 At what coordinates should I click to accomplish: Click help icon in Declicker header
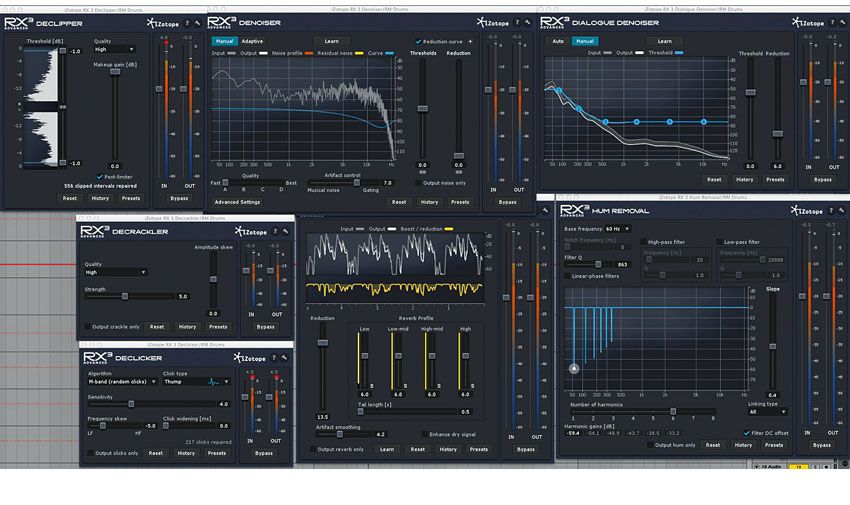[x=274, y=358]
